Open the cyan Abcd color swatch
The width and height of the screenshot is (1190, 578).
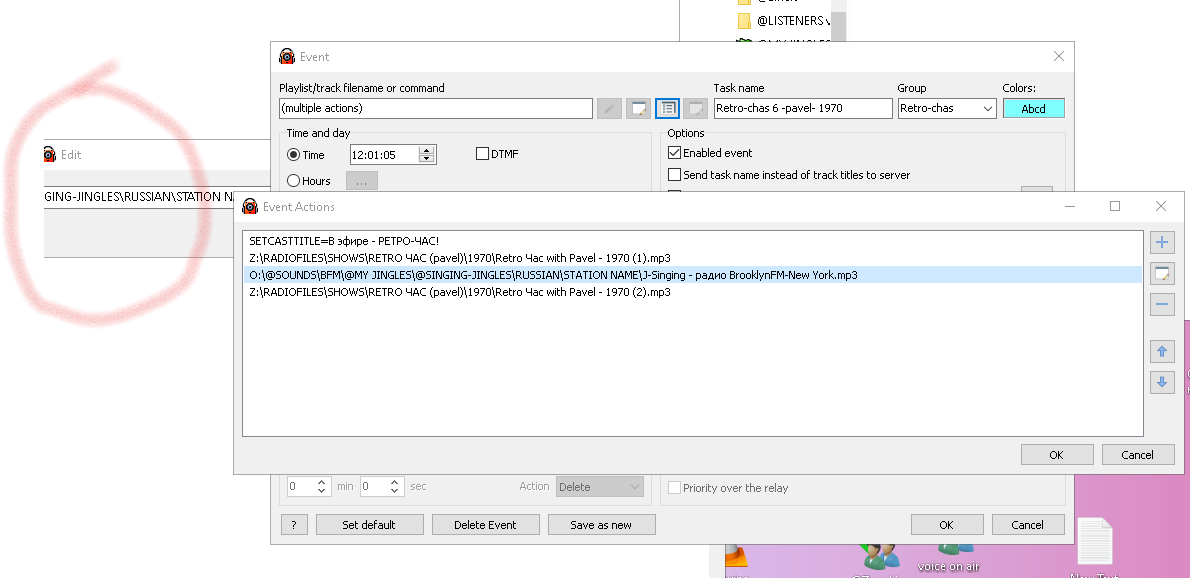point(1034,108)
